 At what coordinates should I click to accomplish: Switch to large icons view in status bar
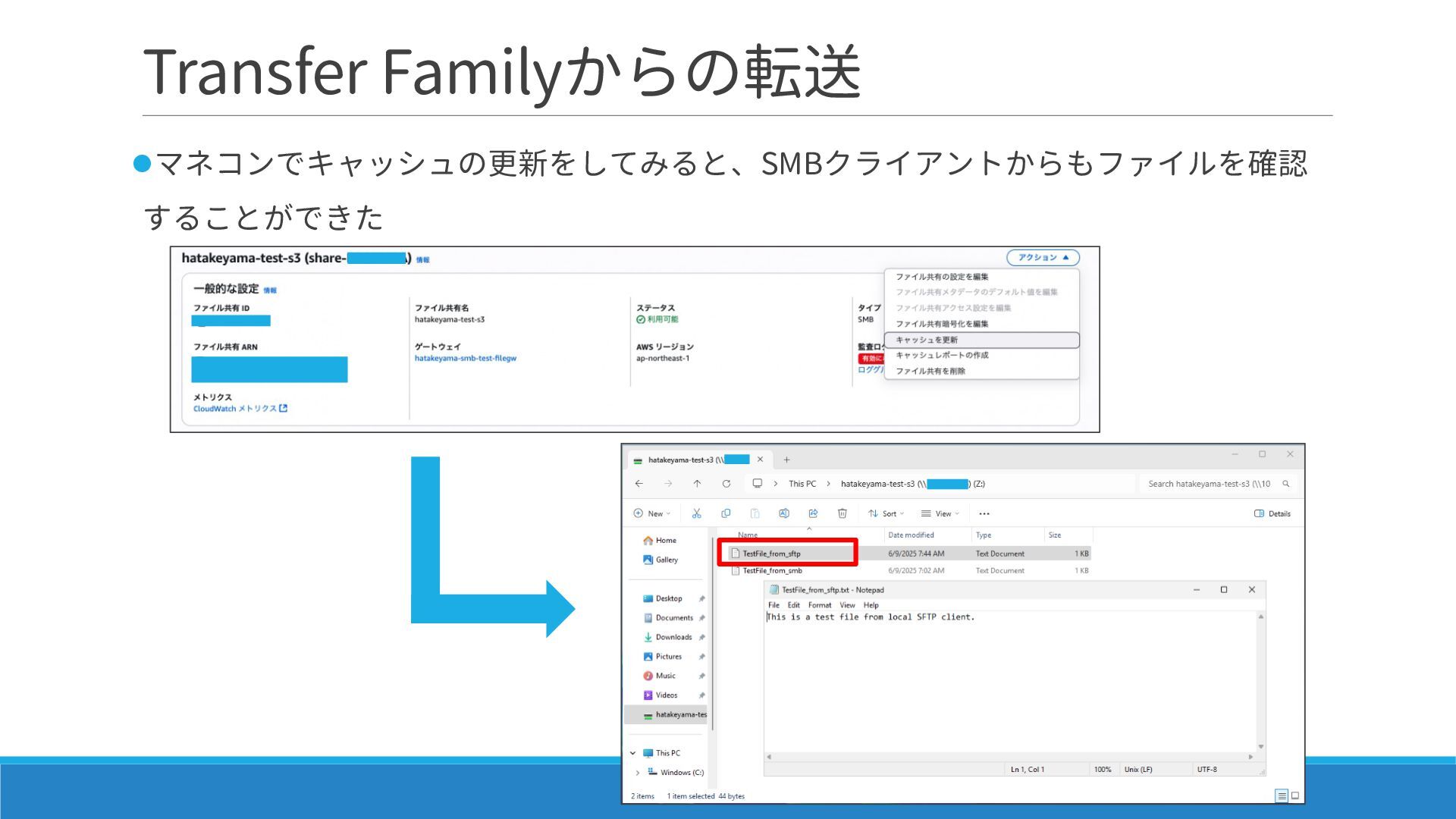click(1295, 795)
